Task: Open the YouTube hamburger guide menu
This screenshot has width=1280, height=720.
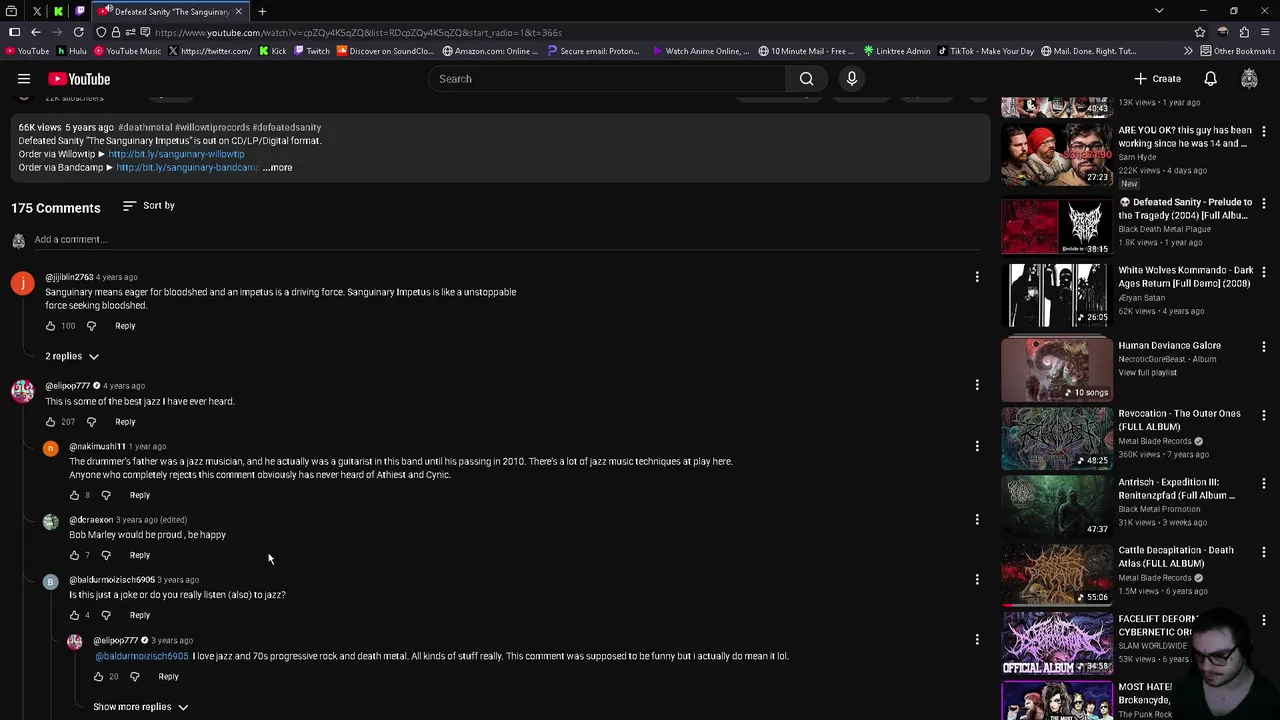Action: pos(24,79)
